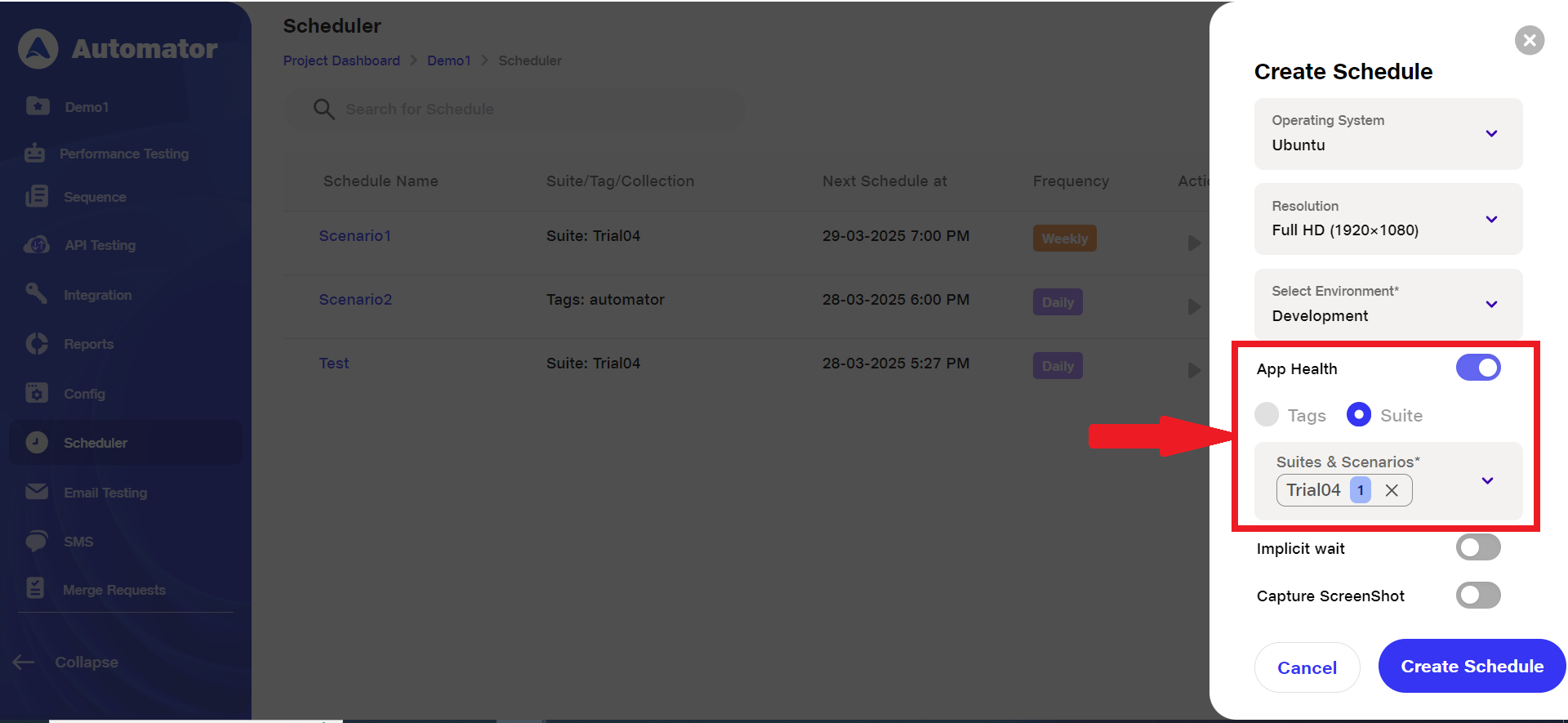Run Scenario2 schedule play icon
The width and height of the screenshot is (1568, 723).
coord(1194,306)
